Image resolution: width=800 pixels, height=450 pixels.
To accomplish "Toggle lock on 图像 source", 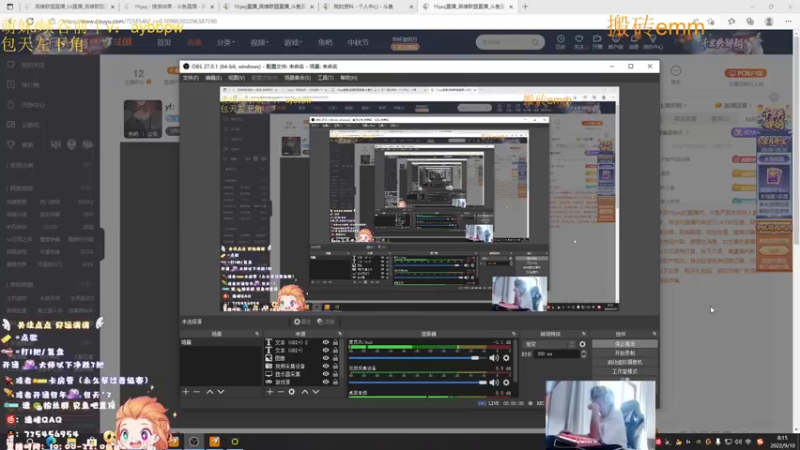I will [335, 358].
